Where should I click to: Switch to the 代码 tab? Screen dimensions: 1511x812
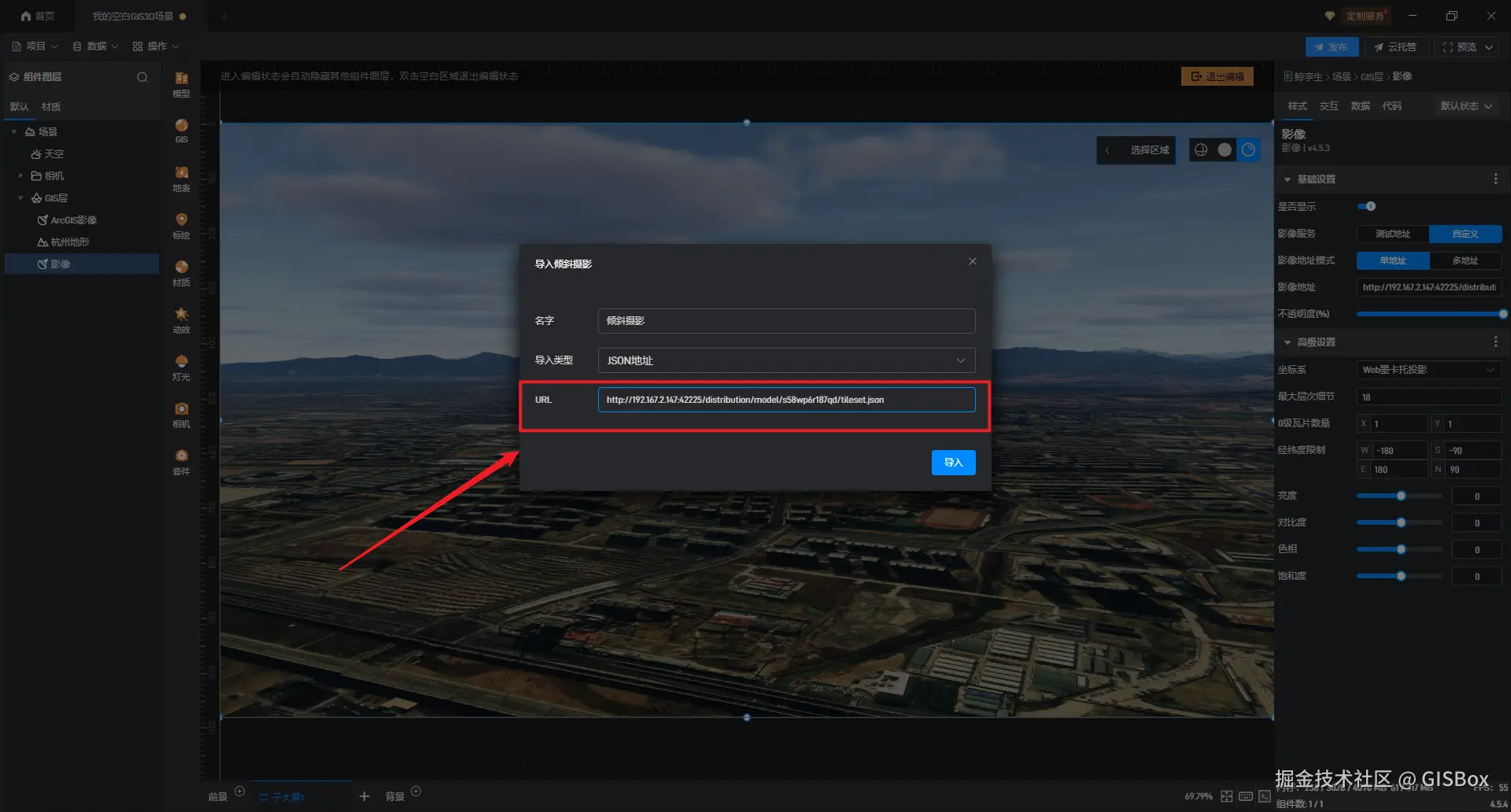[1392, 106]
